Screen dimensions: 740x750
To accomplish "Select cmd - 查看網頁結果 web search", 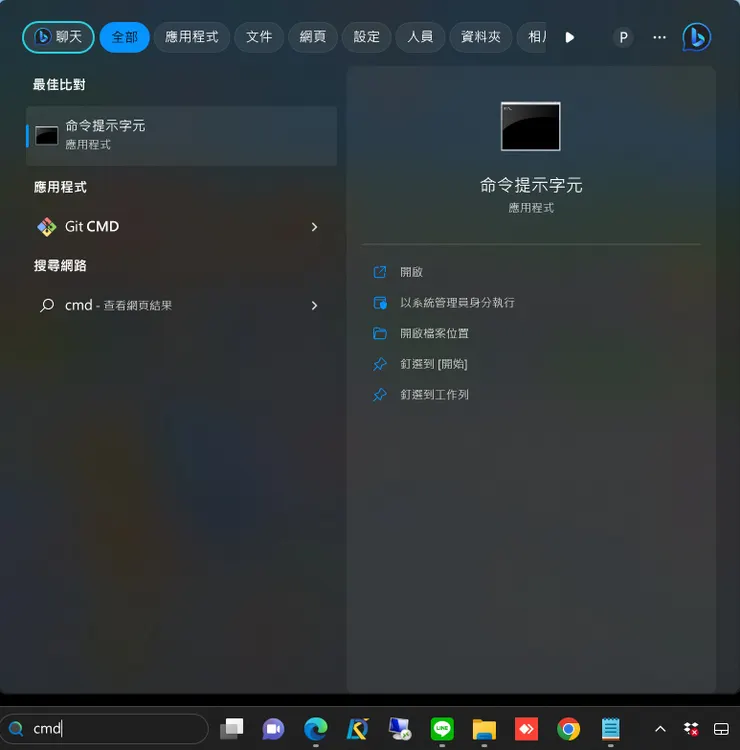I will [x=181, y=305].
